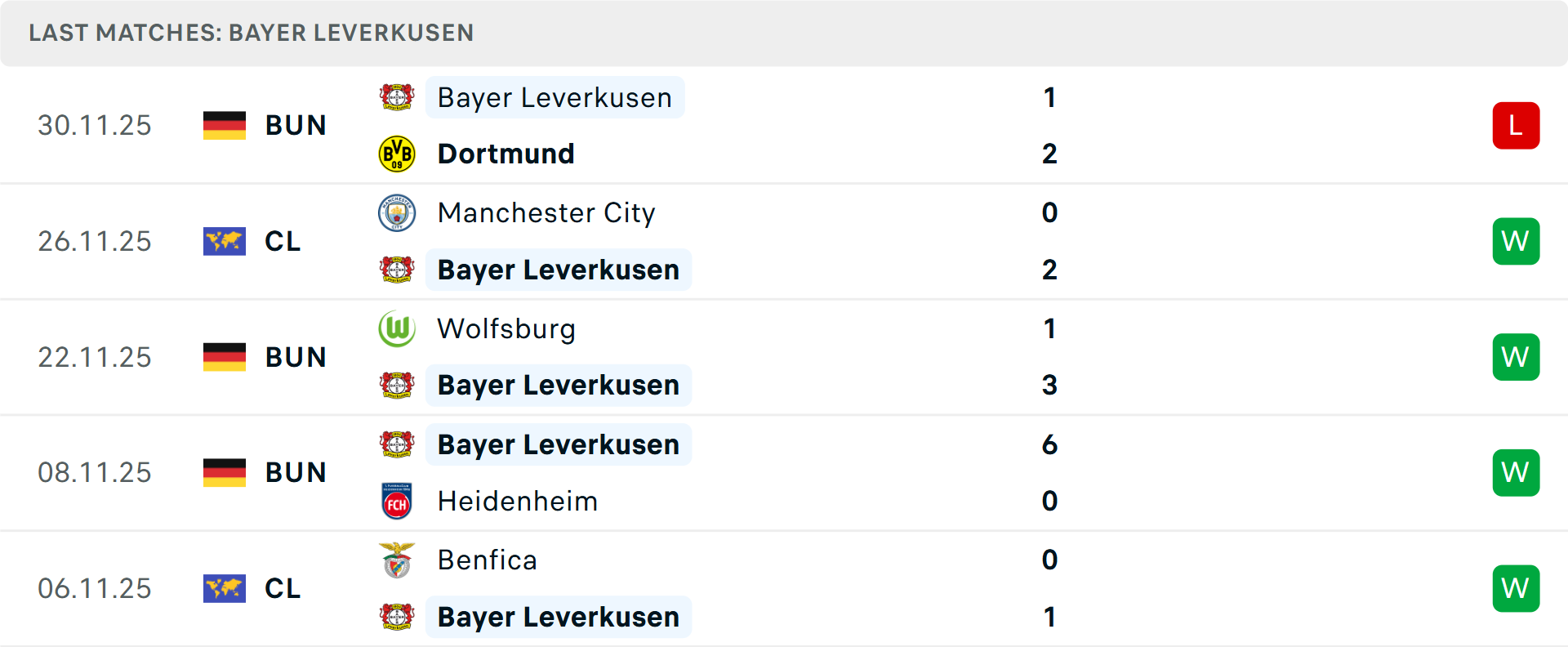The image size is (1568, 647).
Task: Click the LAST MATCHES: BAYER LEVERKUSEN header
Action: (251, 33)
